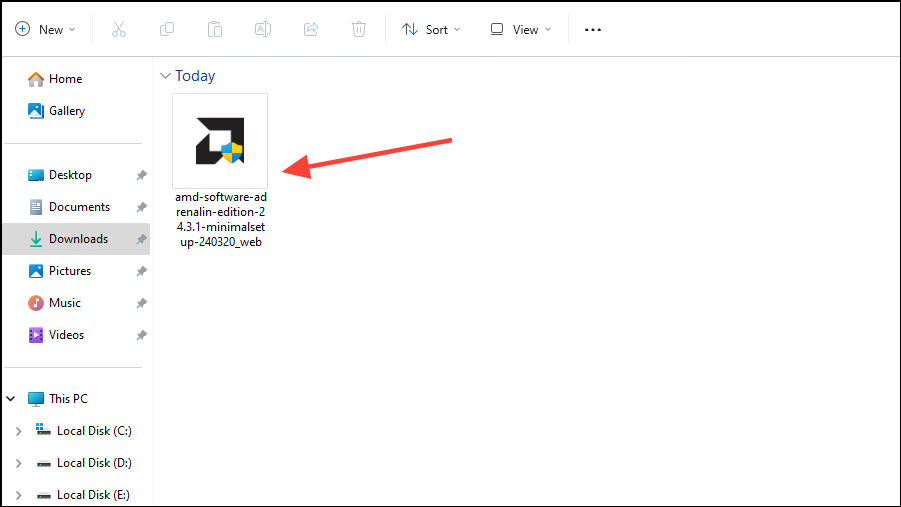Collapse the Today group chevron
This screenshot has height=507, width=901.
165,76
